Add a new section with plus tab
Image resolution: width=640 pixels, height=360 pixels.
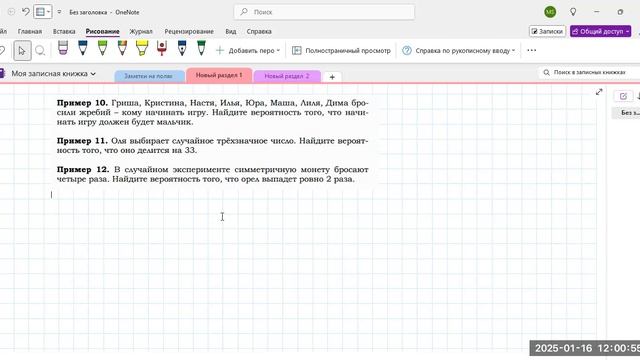coord(332,77)
